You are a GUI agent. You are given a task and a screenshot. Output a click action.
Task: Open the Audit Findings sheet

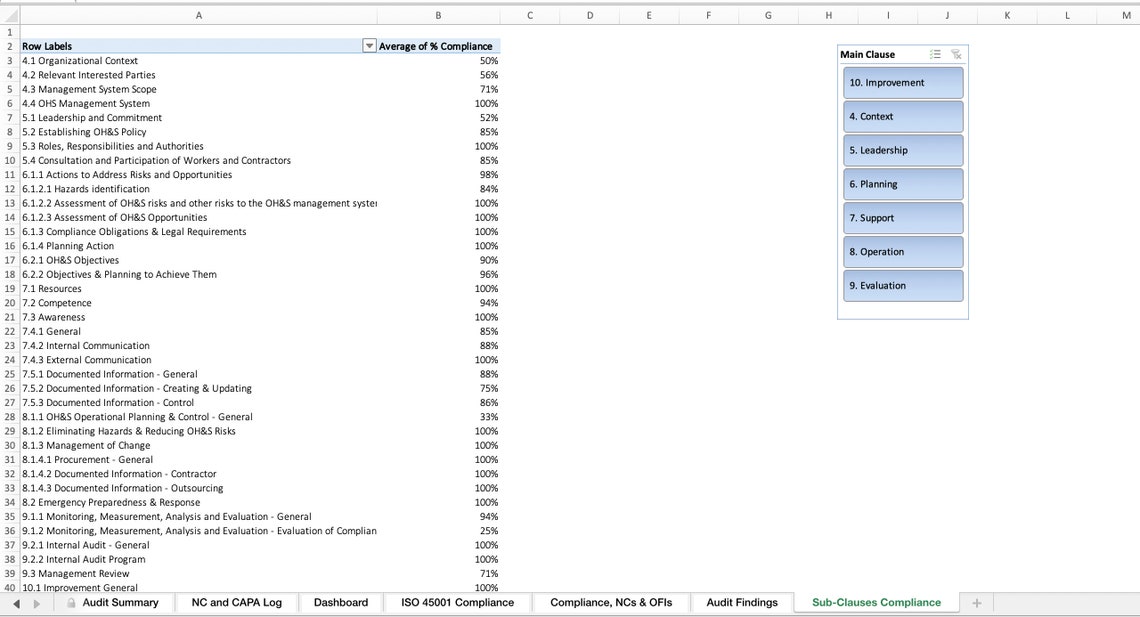(x=742, y=602)
